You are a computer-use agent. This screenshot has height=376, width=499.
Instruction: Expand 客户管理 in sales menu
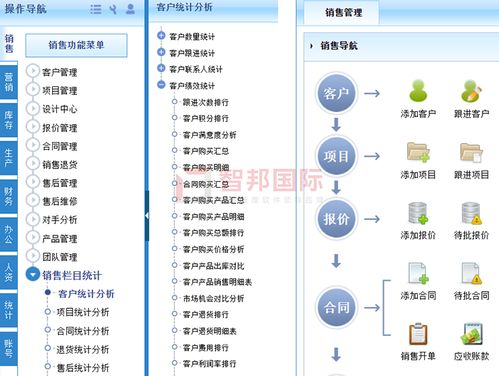[33, 71]
